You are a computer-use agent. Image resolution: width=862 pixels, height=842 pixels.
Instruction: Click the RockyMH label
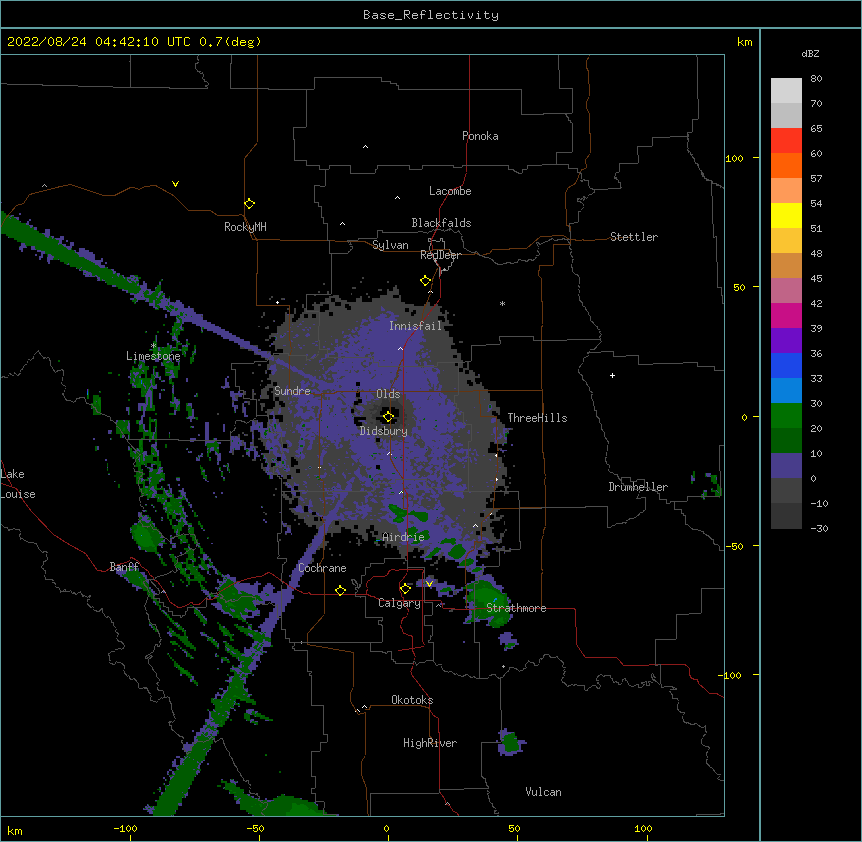(x=245, y=227)
